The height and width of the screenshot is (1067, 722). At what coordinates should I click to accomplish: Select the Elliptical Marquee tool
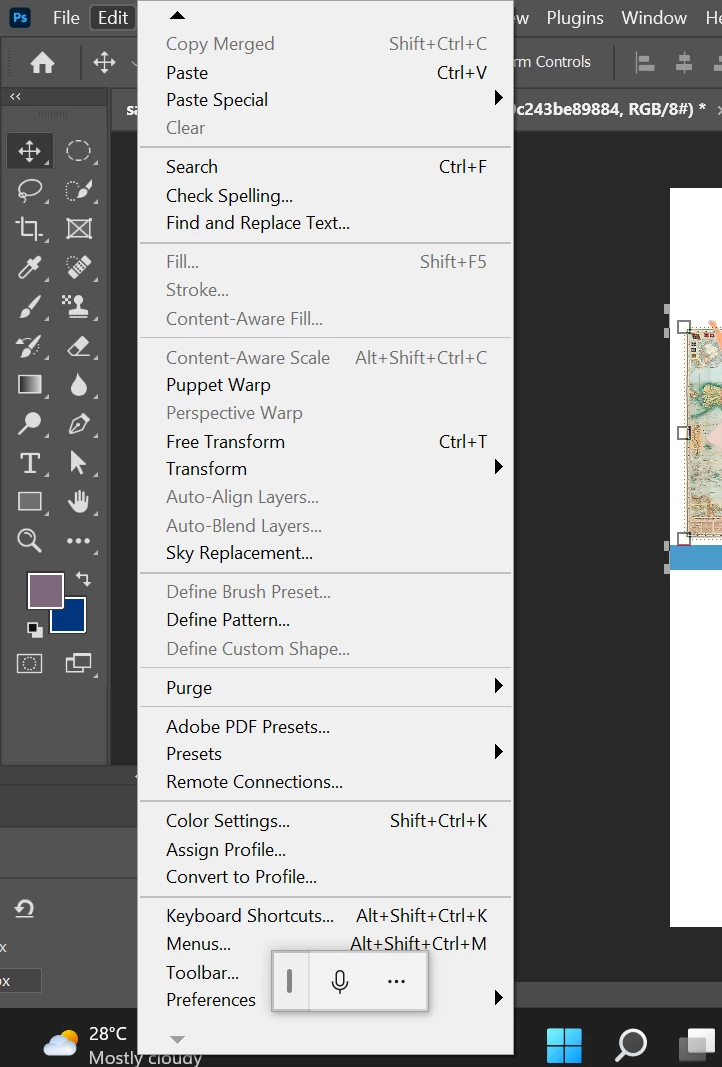coord(78,150)
